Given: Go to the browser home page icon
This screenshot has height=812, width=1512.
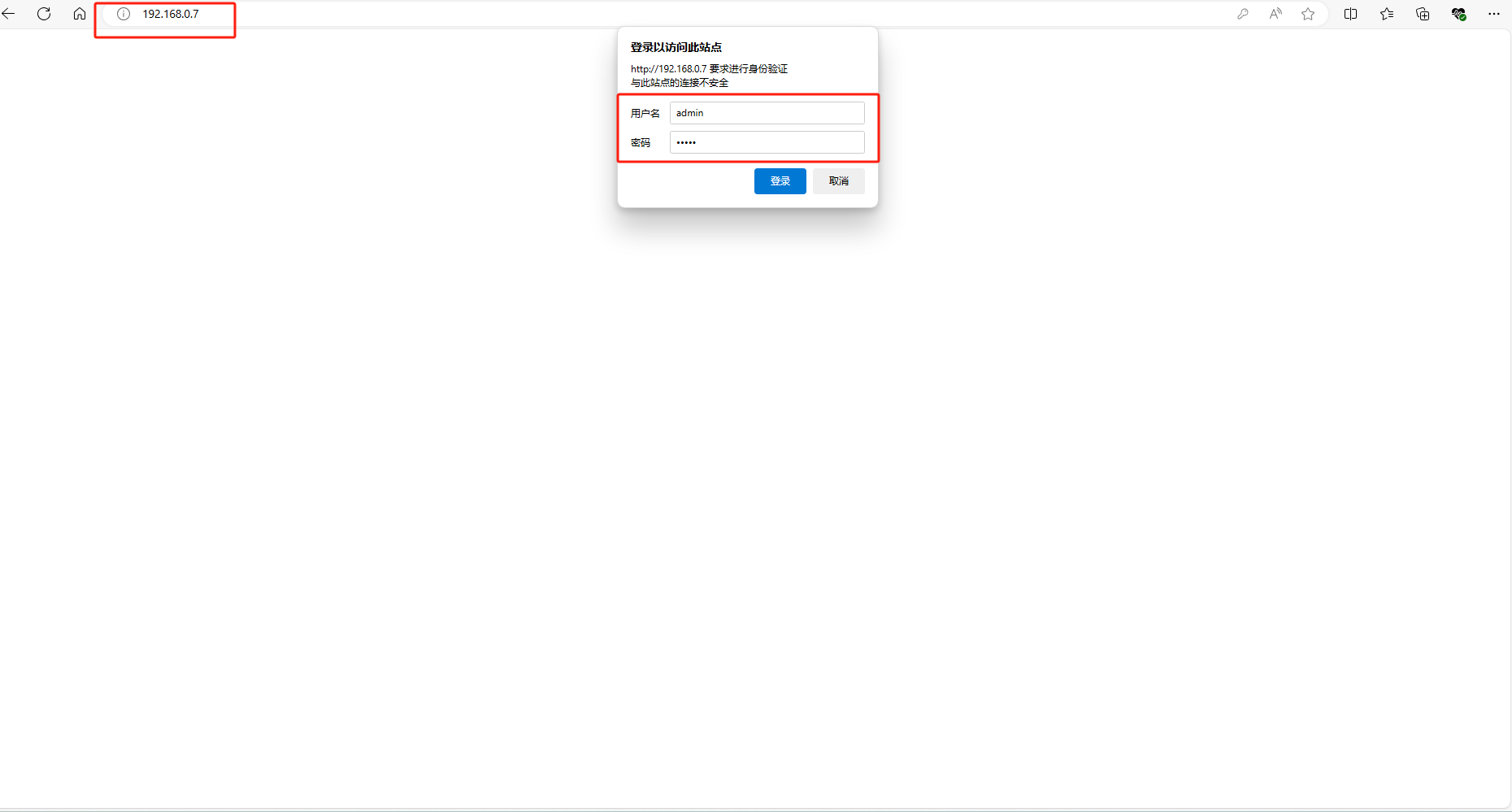Looking at the screenshot, I should tap(80, 14).
